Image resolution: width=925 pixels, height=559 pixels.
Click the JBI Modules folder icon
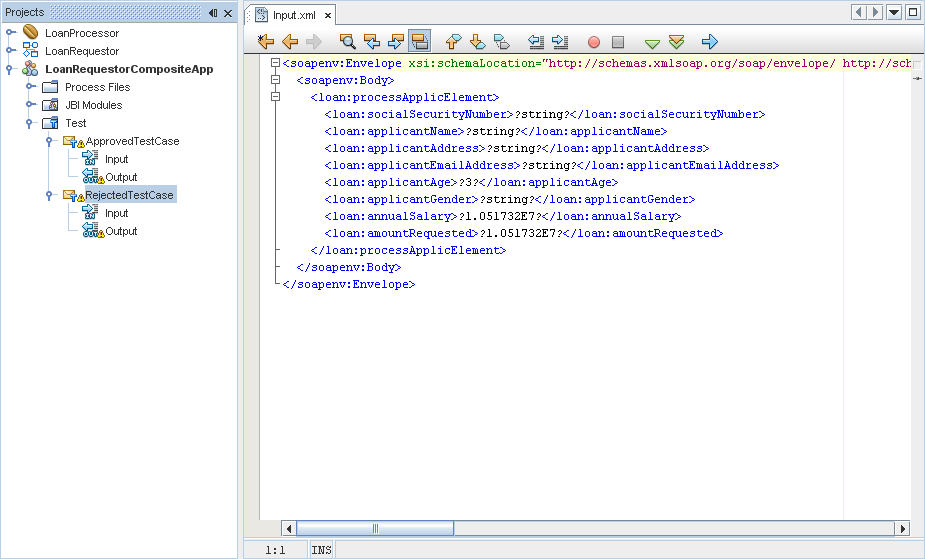point(50,105)
